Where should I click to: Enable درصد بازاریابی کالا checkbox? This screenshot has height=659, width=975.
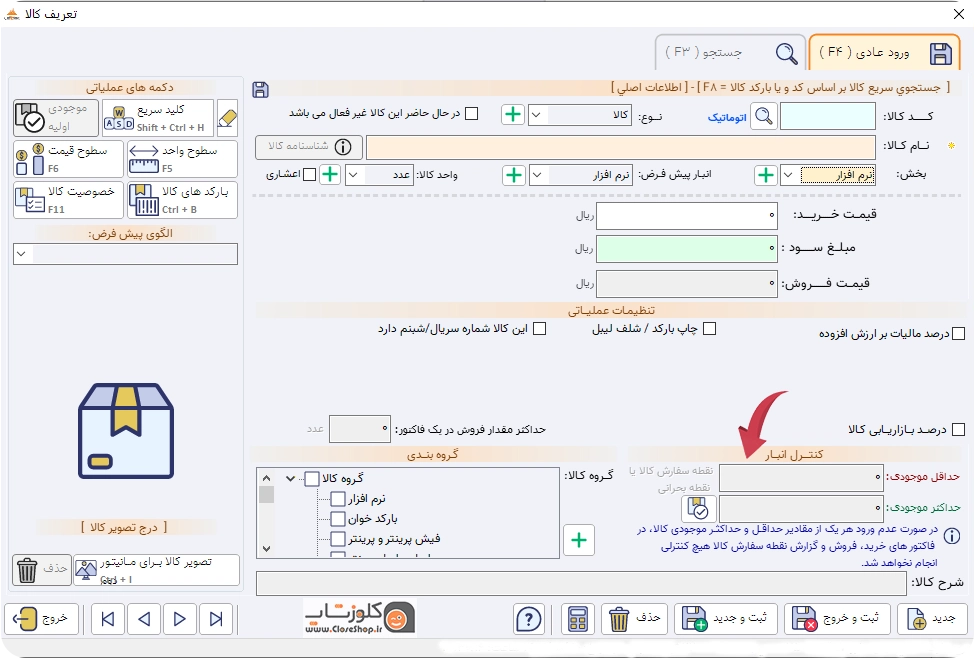click(x=959, y=430)
